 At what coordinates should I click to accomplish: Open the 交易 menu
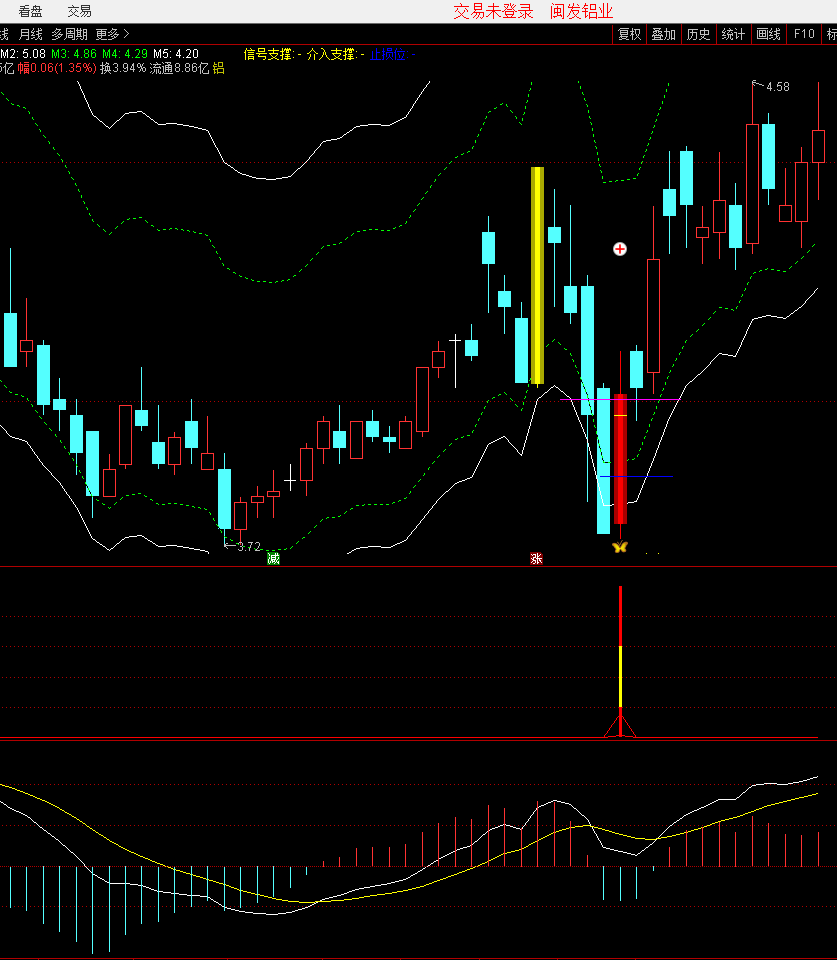[x=79, y=11]
